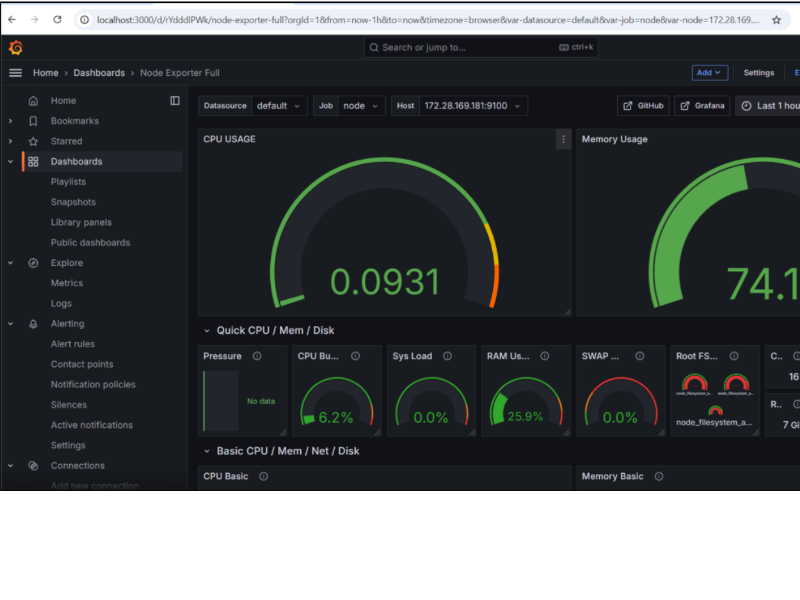Click the site info icon in address bar
Screen dimensions: 800x600
[x=85, y=20]
